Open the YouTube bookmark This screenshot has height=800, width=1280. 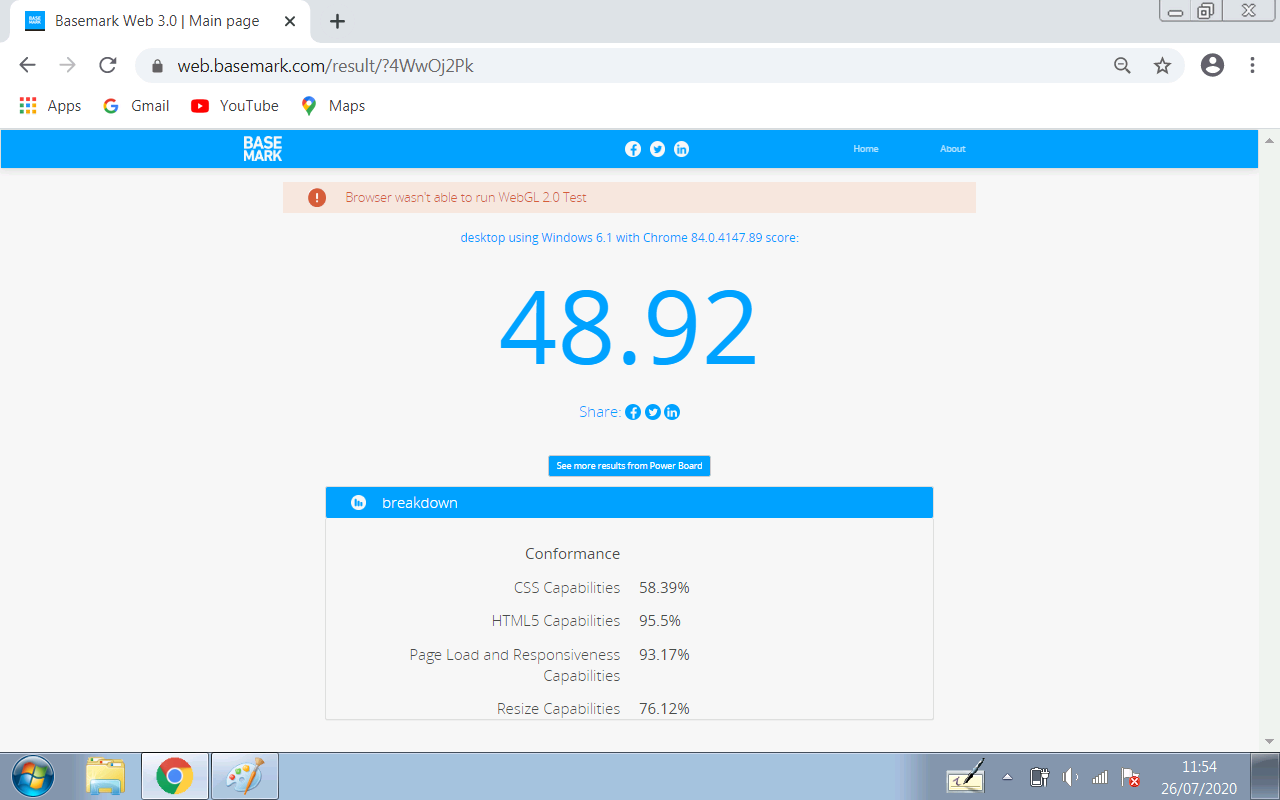tap(234, 105)
